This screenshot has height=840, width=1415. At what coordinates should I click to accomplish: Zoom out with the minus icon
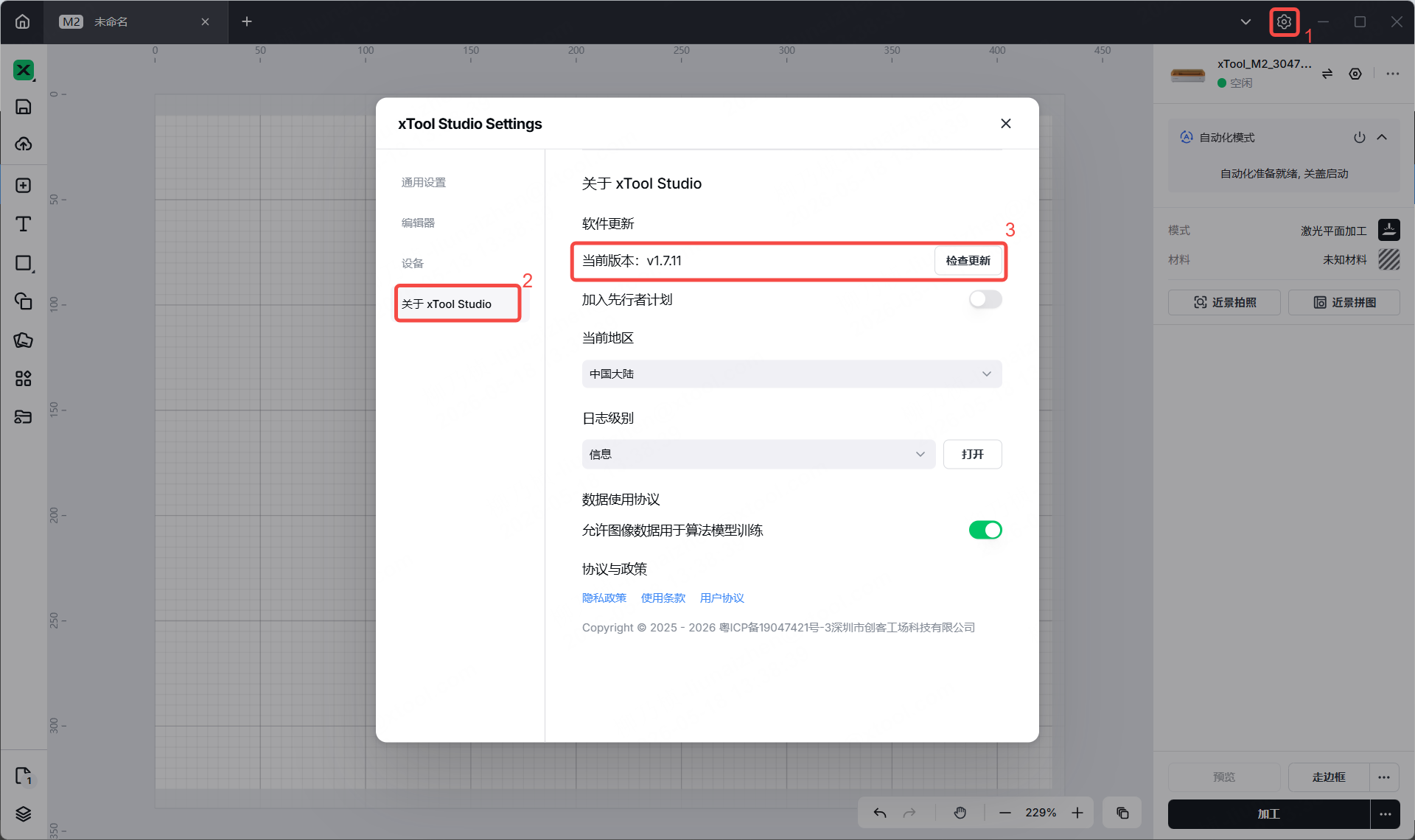[x=1005, y=813]
